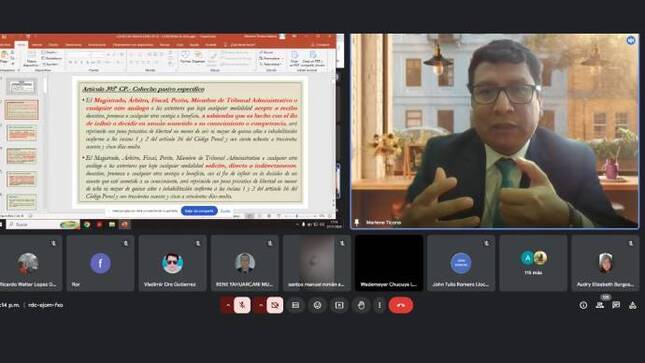645x363 pixels.
Task: Select second slide thumbnail in PowerPoint panel
Action: [x=22, y=110]
